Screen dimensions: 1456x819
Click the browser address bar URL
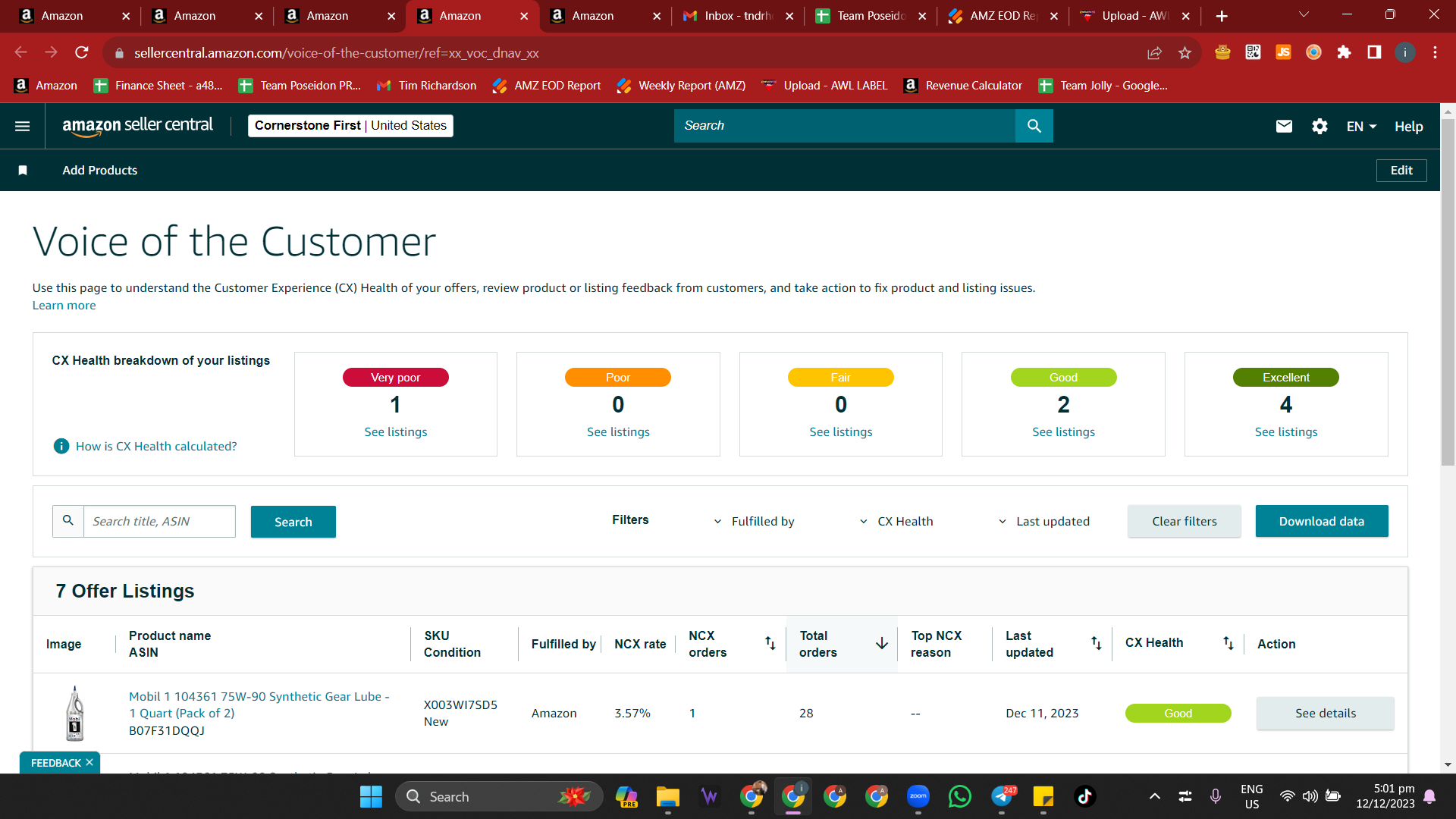click(336, 52)
